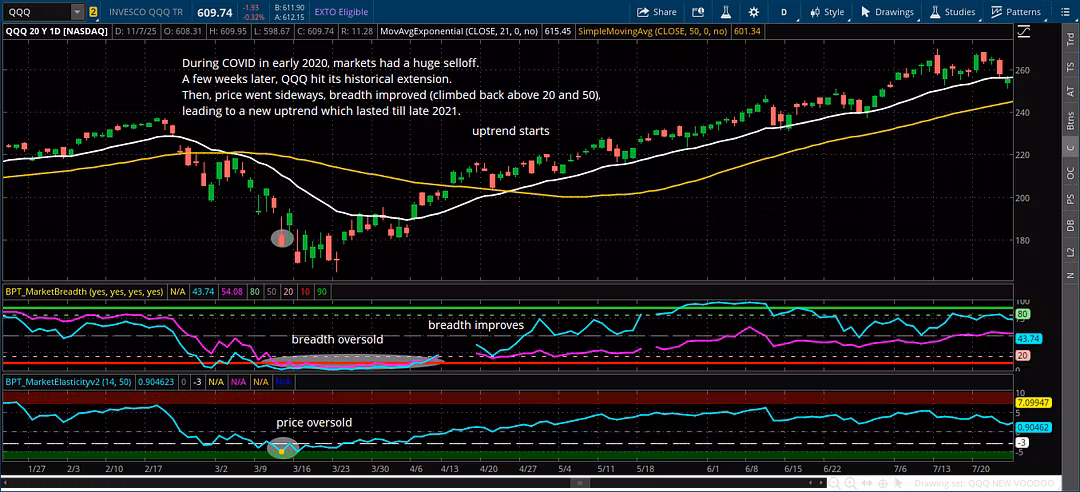The height and width of the screenshot is (492, 1080).
Task: Toggle the Btns sidebar tab
Action: tap(1070, 121)
